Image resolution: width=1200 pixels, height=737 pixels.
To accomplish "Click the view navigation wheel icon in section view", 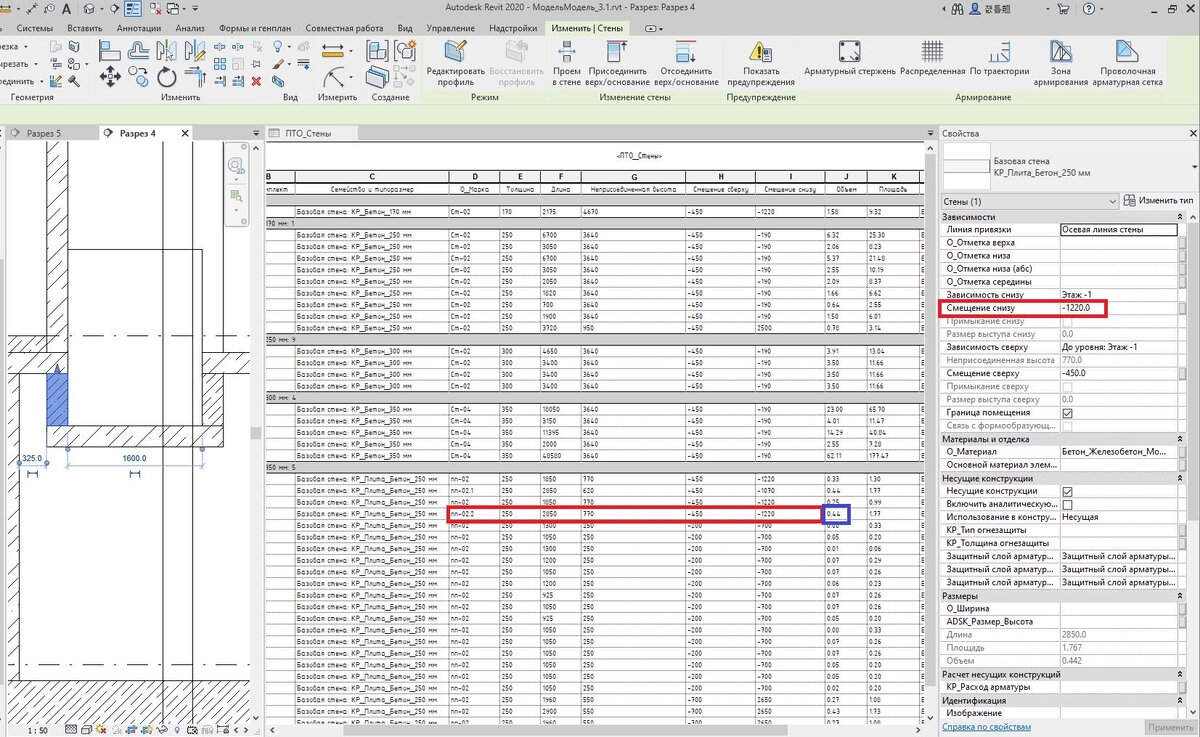I will (237, 165).
